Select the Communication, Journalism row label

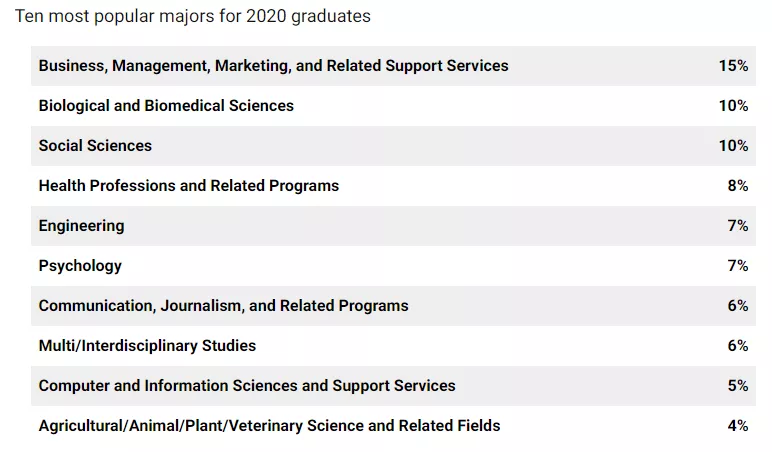pos(223,306)
